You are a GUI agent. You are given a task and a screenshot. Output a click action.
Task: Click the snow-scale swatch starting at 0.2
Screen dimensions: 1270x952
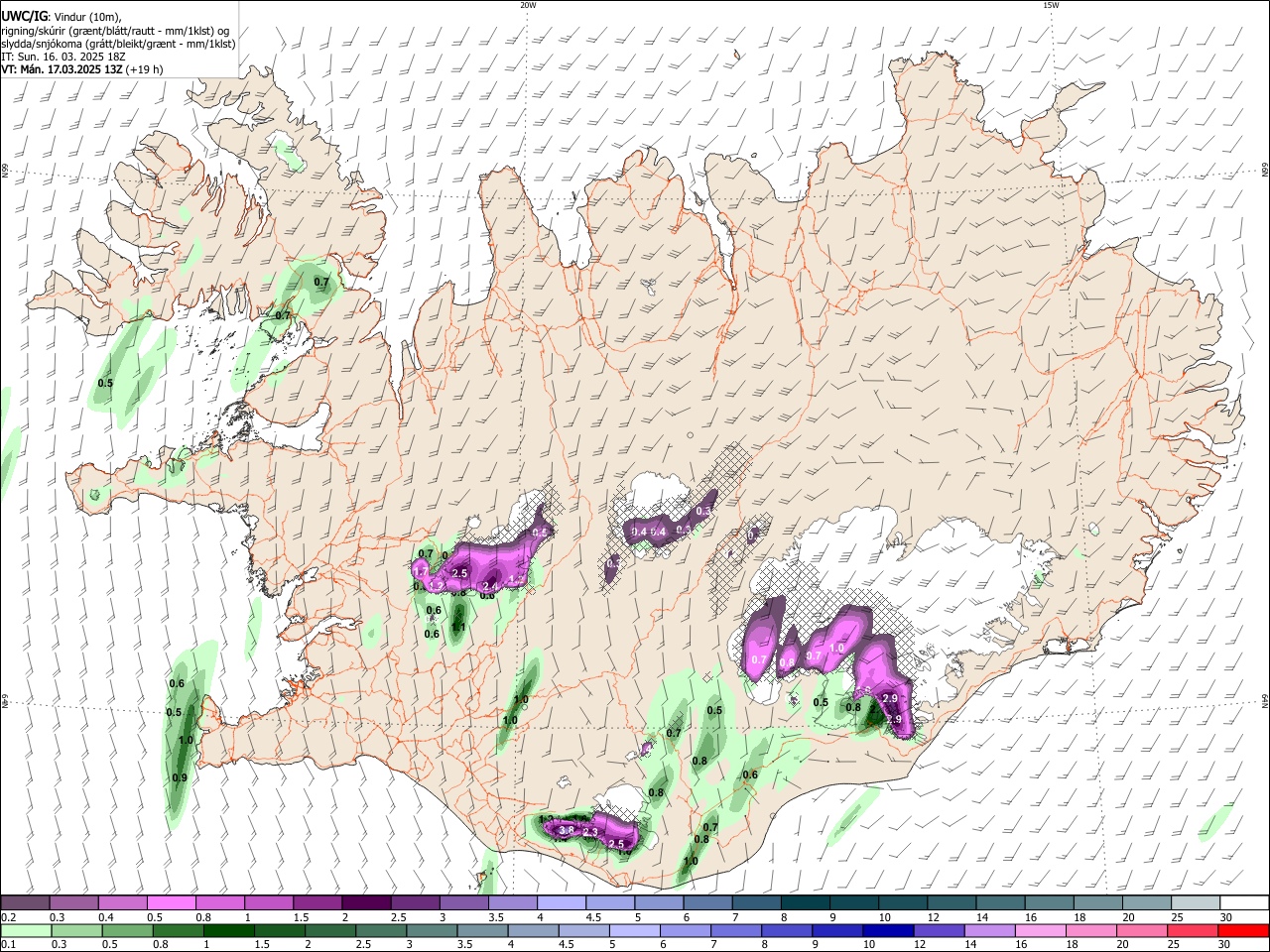coord(26,902)
